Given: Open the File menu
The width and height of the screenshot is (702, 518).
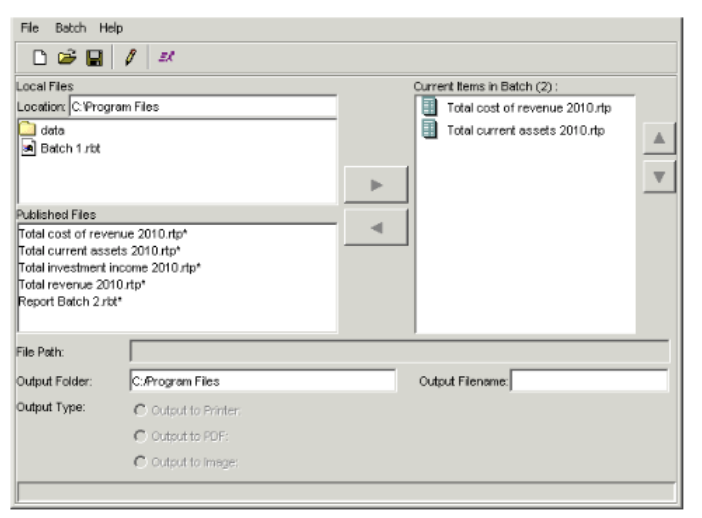Looking at the screenshot, I should pos(29,28).
